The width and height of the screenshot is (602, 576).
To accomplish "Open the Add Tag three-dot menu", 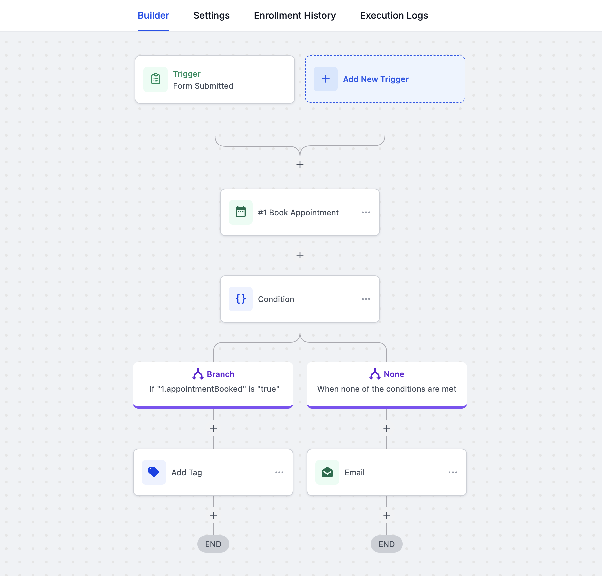I will (x=279, y=472).
